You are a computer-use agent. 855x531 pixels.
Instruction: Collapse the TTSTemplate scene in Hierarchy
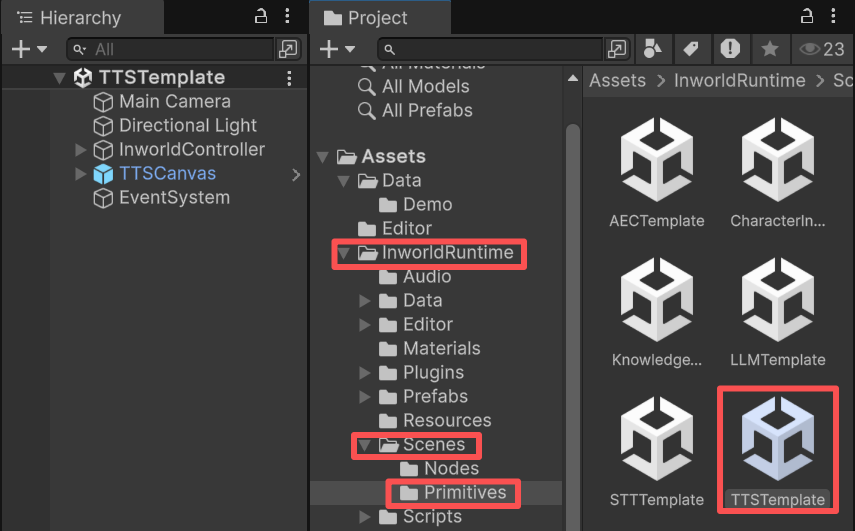pyautogui.click(x=60, y=78)
